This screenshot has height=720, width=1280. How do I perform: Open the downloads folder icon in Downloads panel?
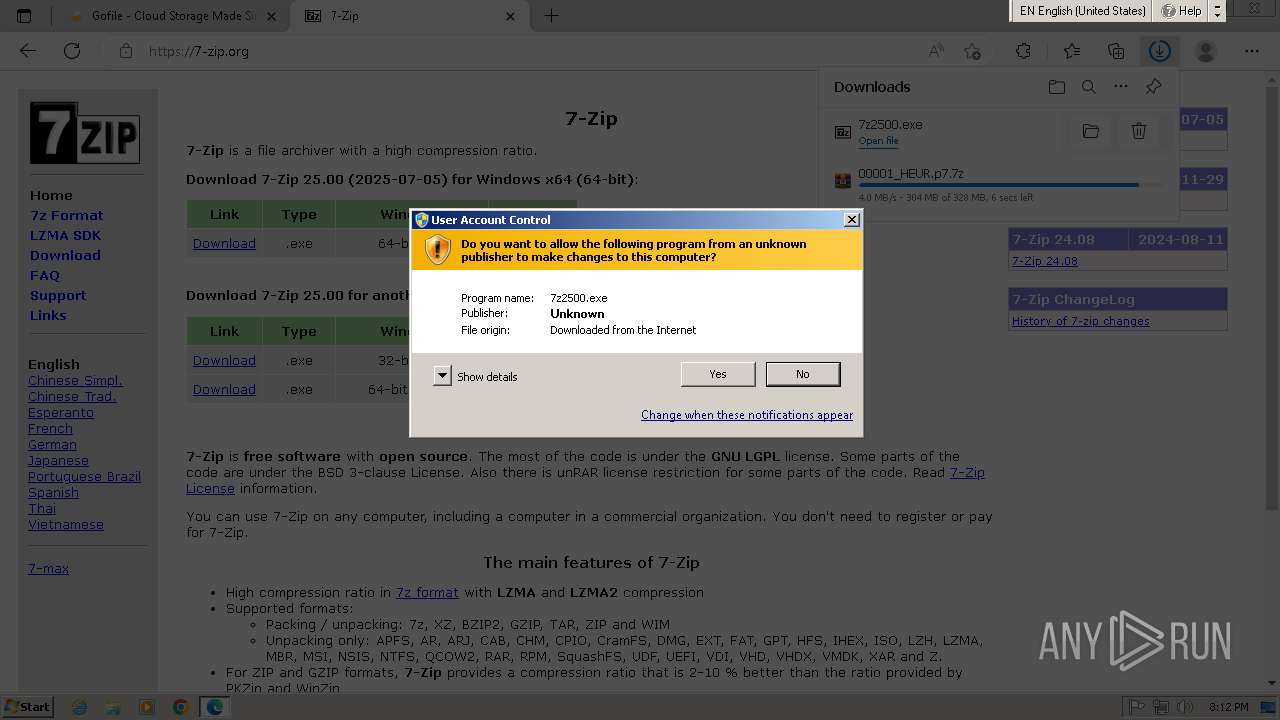pos(1057,87)
